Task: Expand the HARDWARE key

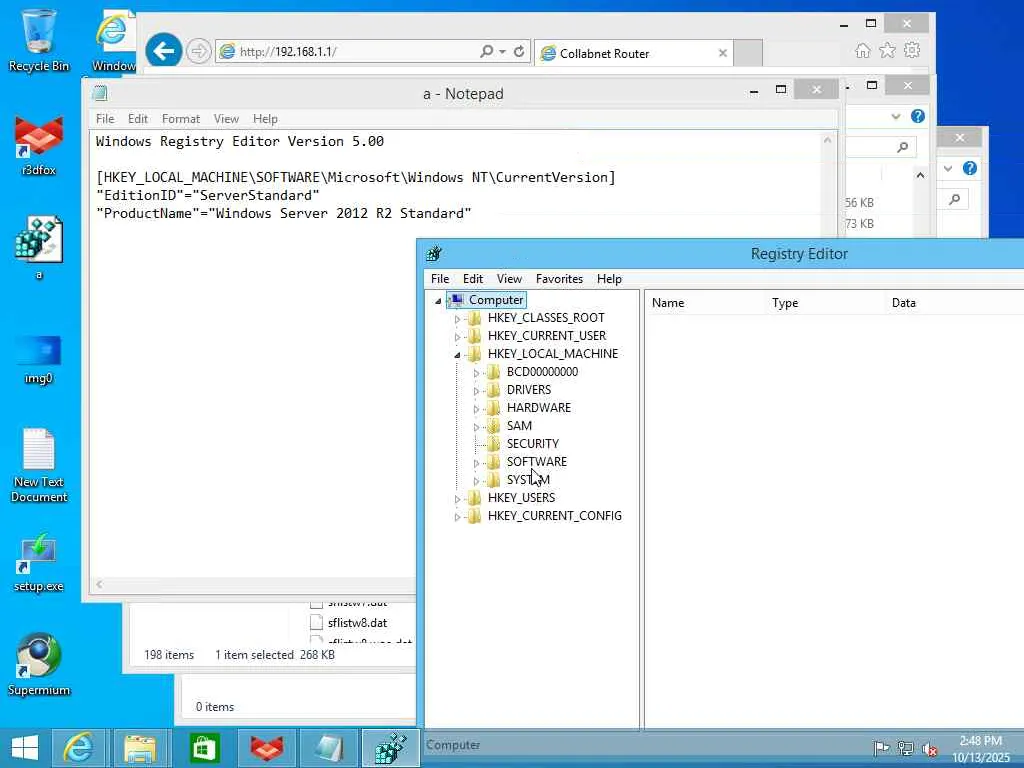Action: (x=476, y=409)
